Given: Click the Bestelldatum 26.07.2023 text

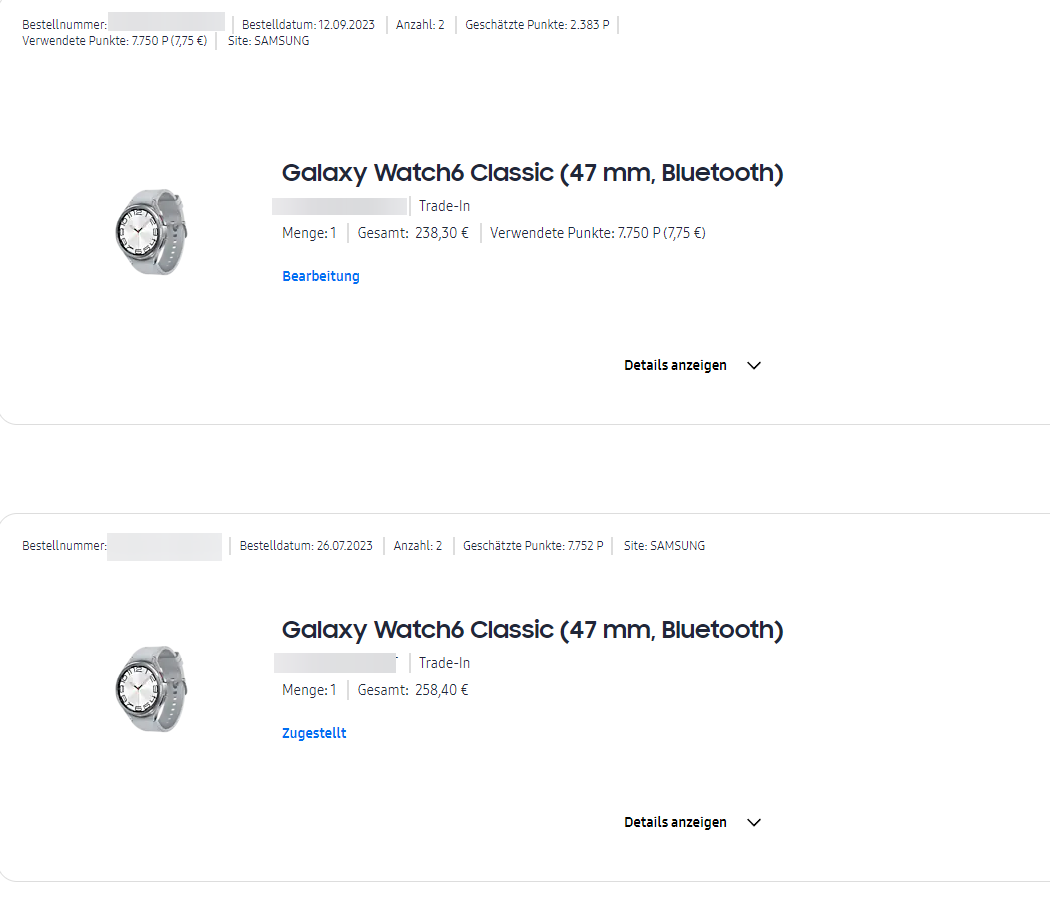Looking at the screenshot, I should 306,546.
